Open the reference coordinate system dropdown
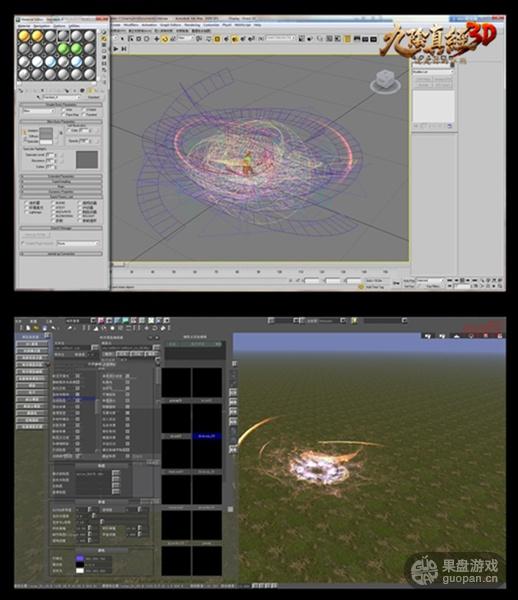Image resolution: width=518 pixels, height=600 pixels. click(185, 39)
